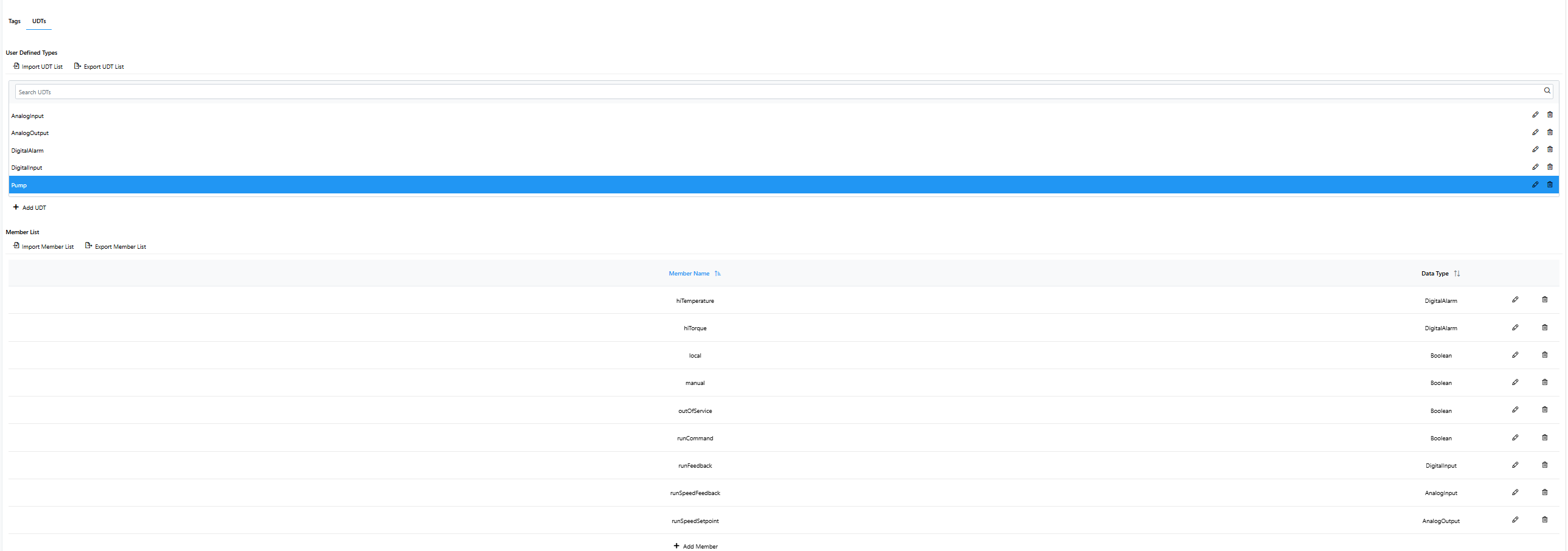Delete the AnalogInput UDT trash icon
1568x551 pixels.
[1550, 115]
